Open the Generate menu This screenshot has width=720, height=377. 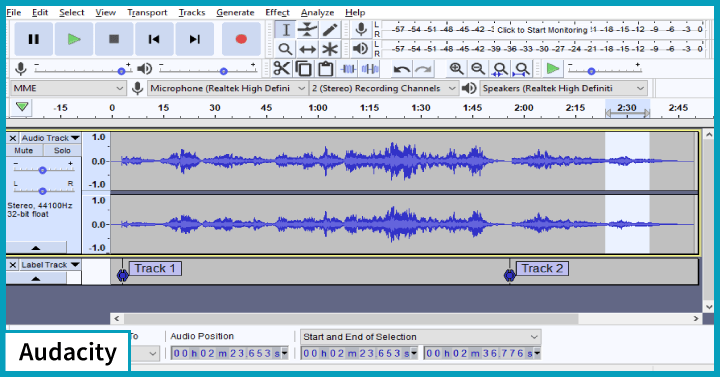click(235, 12)
